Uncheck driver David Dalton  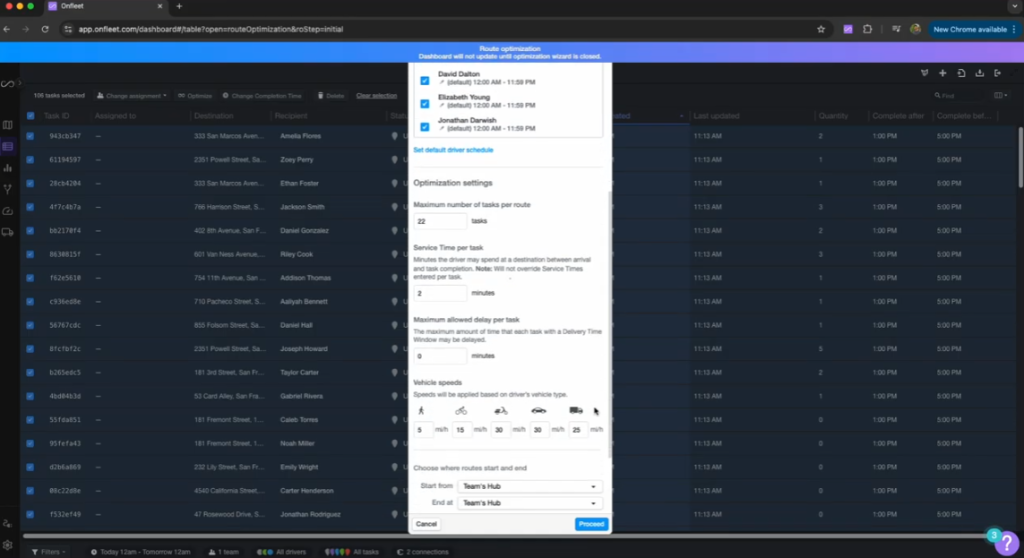point(424,80)
